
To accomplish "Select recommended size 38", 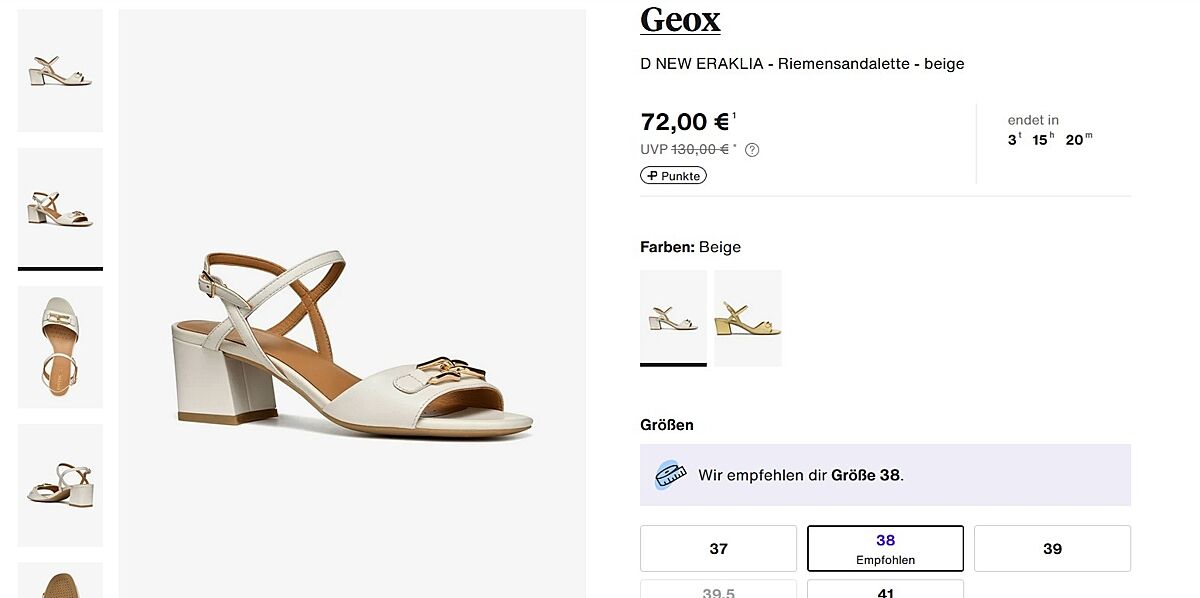I will (x=885, y=548).
